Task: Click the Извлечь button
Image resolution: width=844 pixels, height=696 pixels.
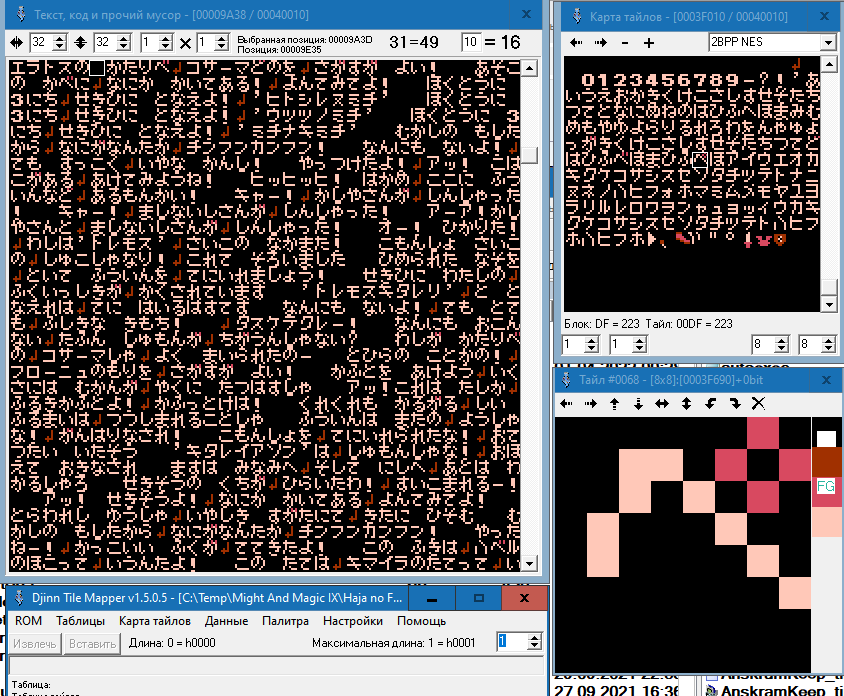Action: tap(34, 644)
